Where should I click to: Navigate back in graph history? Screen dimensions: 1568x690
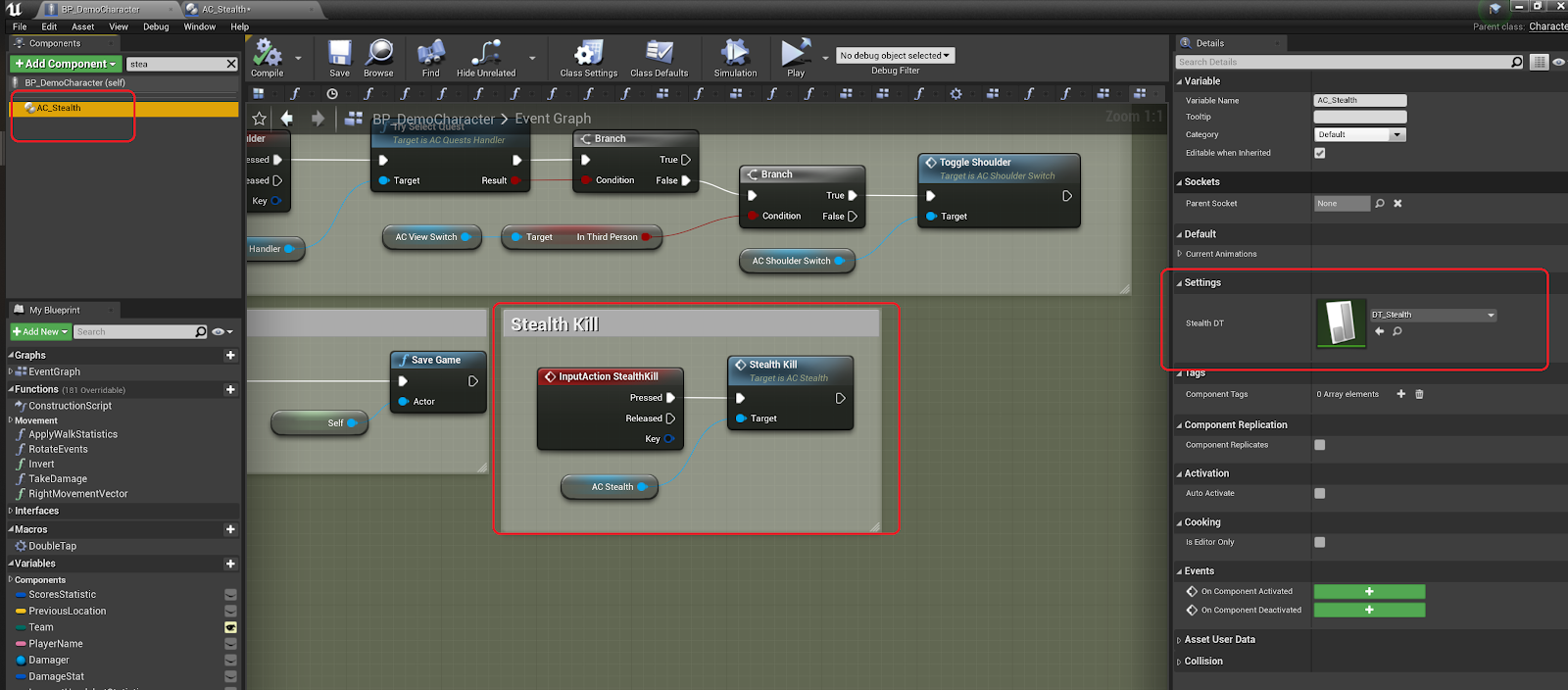tap(287, 119)
